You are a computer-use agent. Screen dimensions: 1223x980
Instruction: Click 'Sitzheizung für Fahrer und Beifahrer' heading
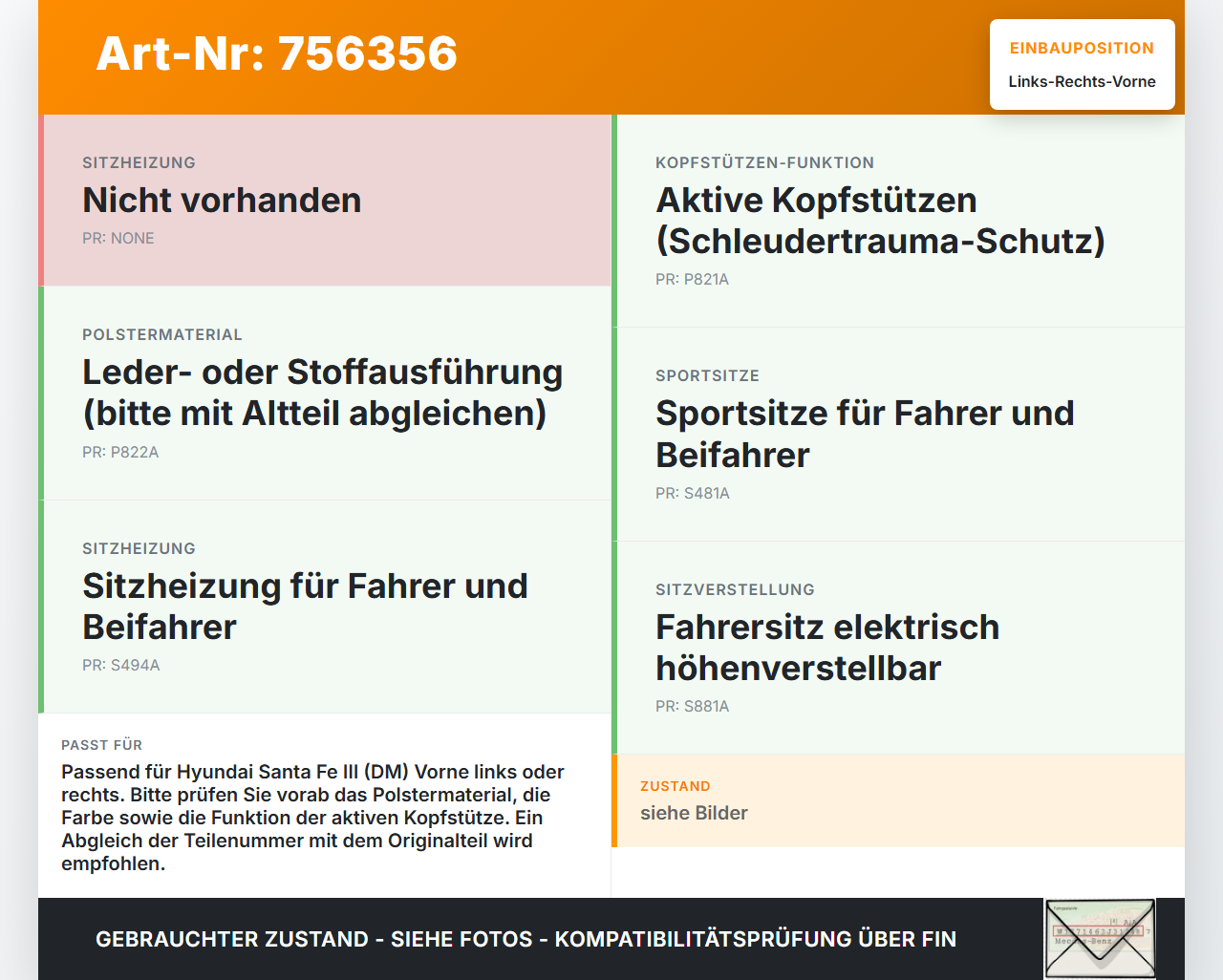pyautogui.click(x=305, y=607)
